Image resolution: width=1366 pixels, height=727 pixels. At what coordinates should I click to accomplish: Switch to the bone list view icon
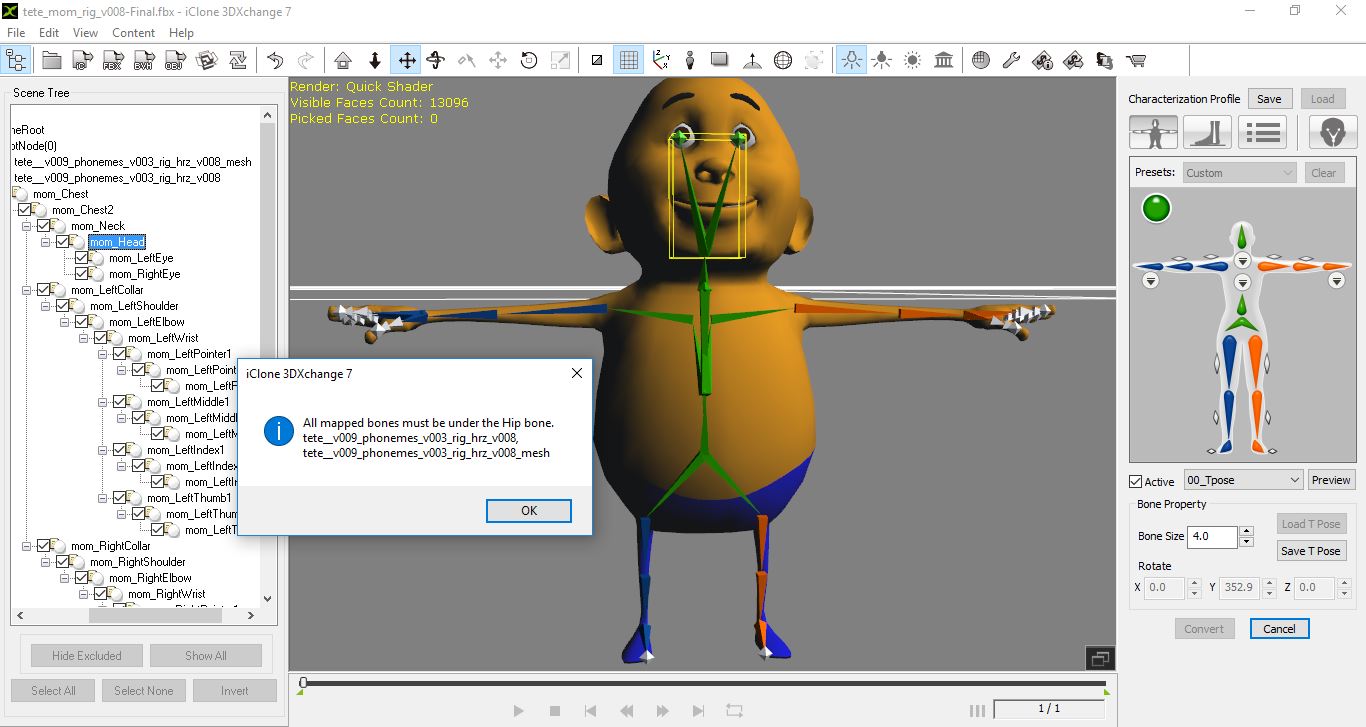click(1262, 132)
